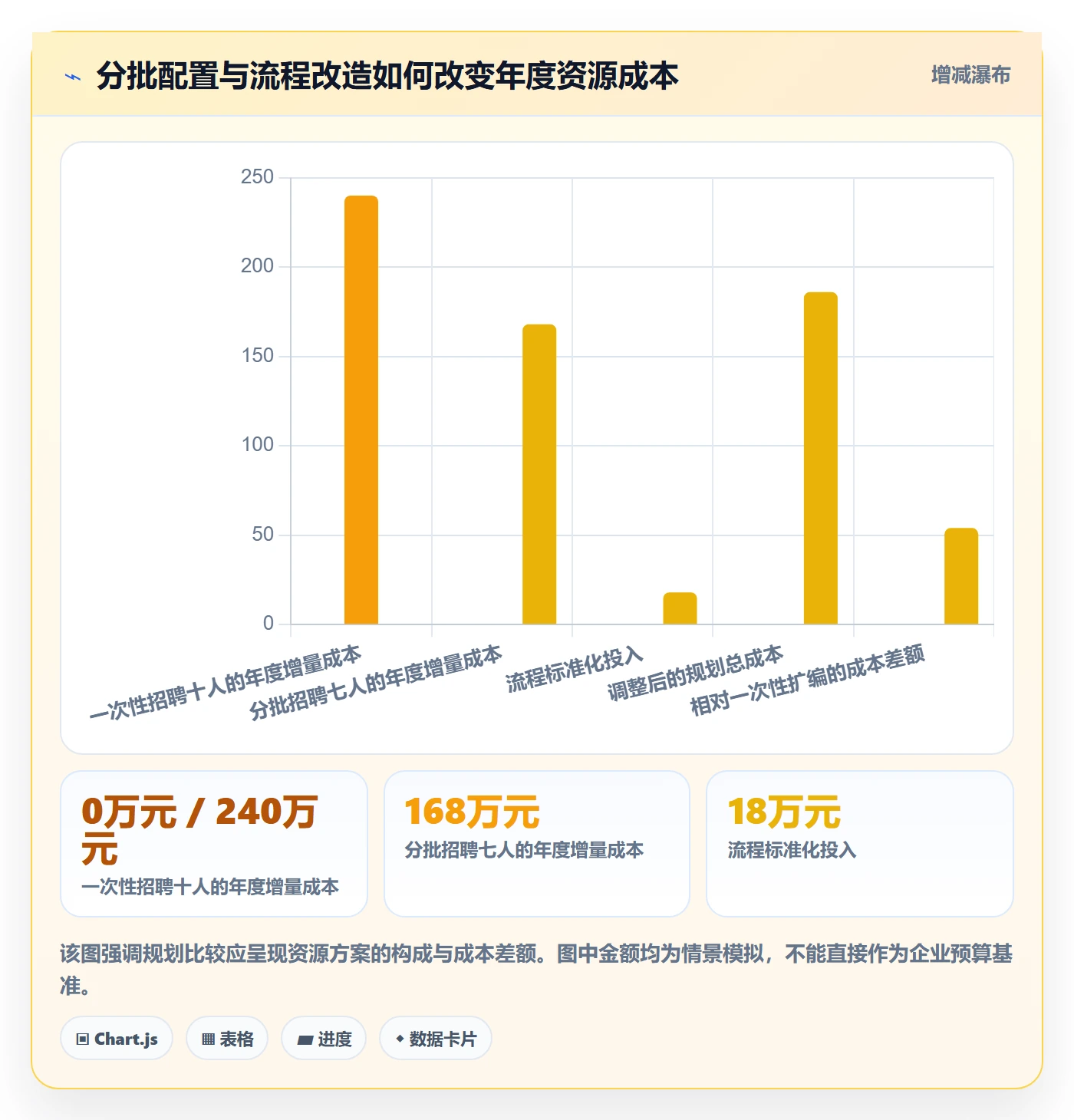The height and width of the screenshot is (1120, 1074).
Task: Click x-axis label 调整后的规划总成本
Action: 695,673
